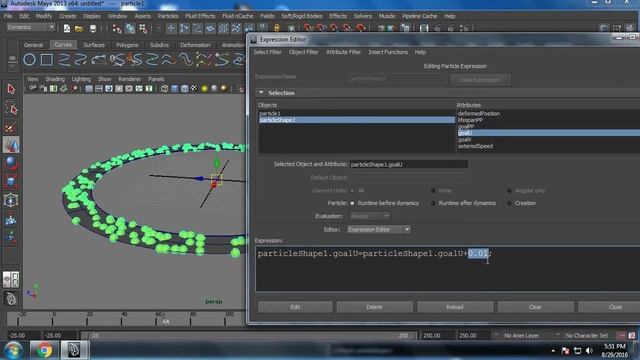
Task: Open the Particles menu
Action: point(168,16)
